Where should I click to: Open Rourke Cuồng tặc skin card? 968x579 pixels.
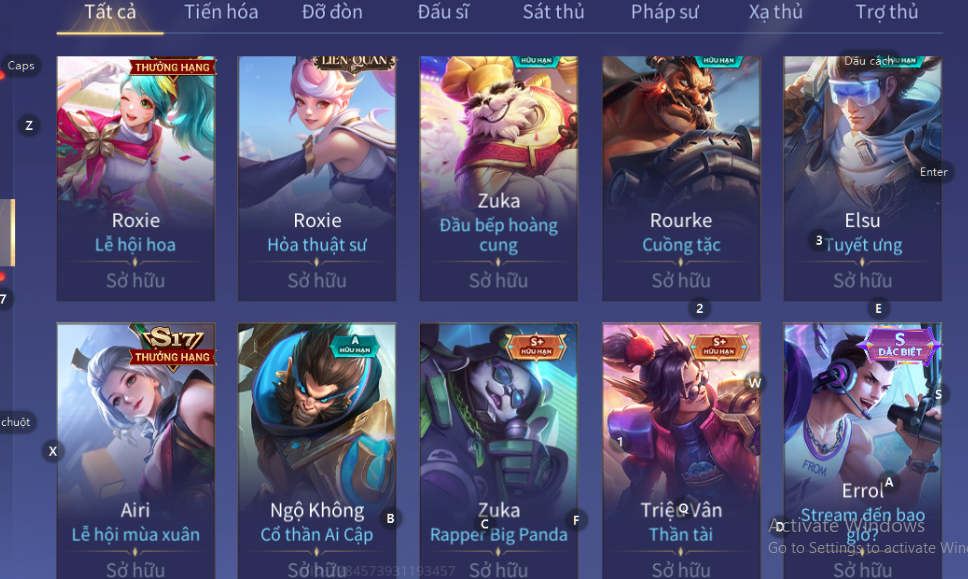pyautogui.click(x=681, y=178)
